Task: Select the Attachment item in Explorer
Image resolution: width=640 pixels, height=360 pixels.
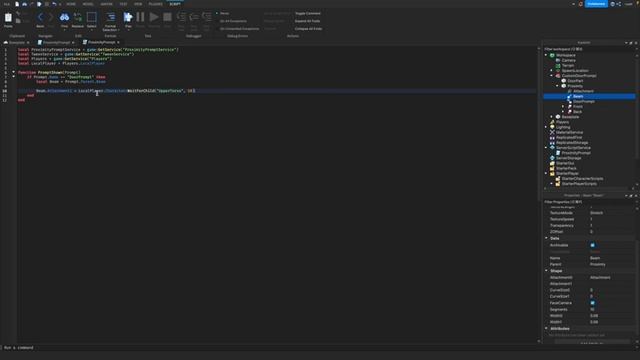Action: click(583, 91)
